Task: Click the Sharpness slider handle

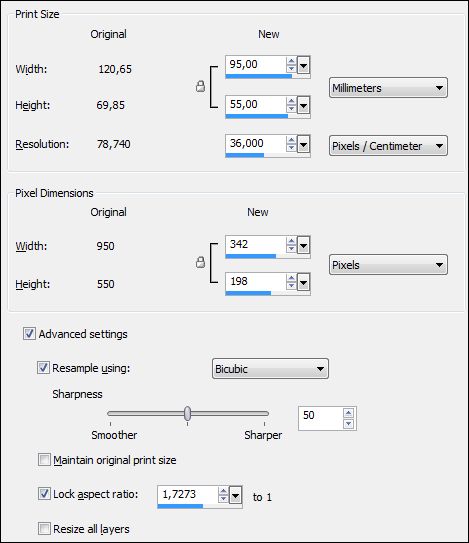Action: (x=187, y=413)
